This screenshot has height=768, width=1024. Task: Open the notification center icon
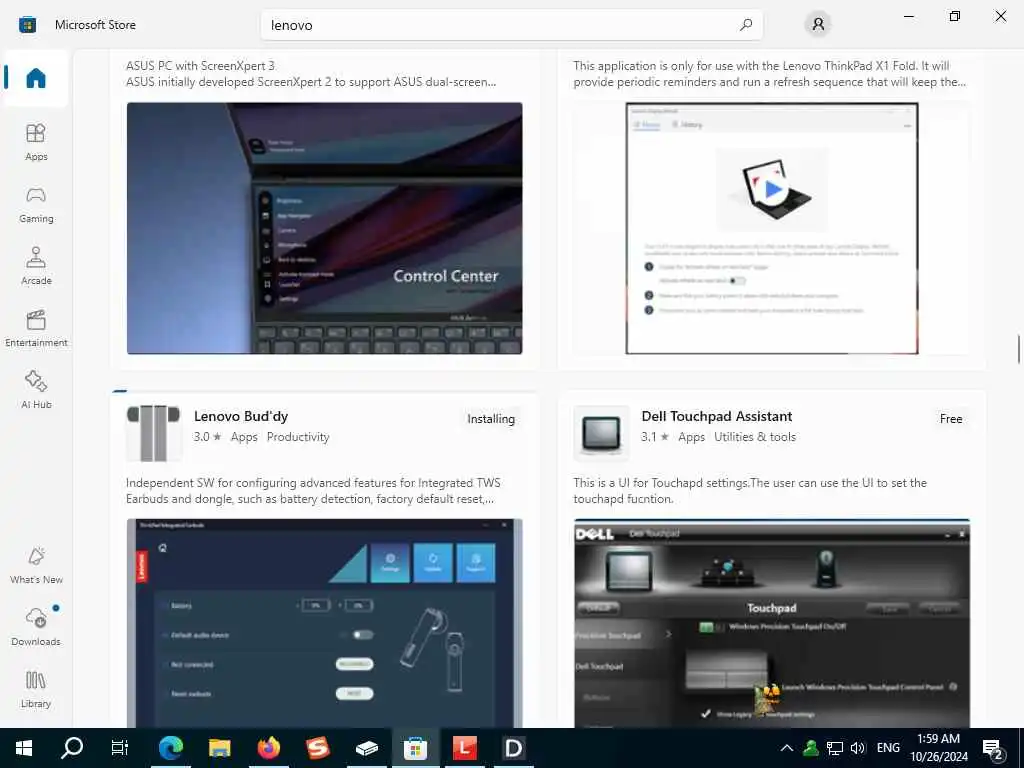point(992,748)
